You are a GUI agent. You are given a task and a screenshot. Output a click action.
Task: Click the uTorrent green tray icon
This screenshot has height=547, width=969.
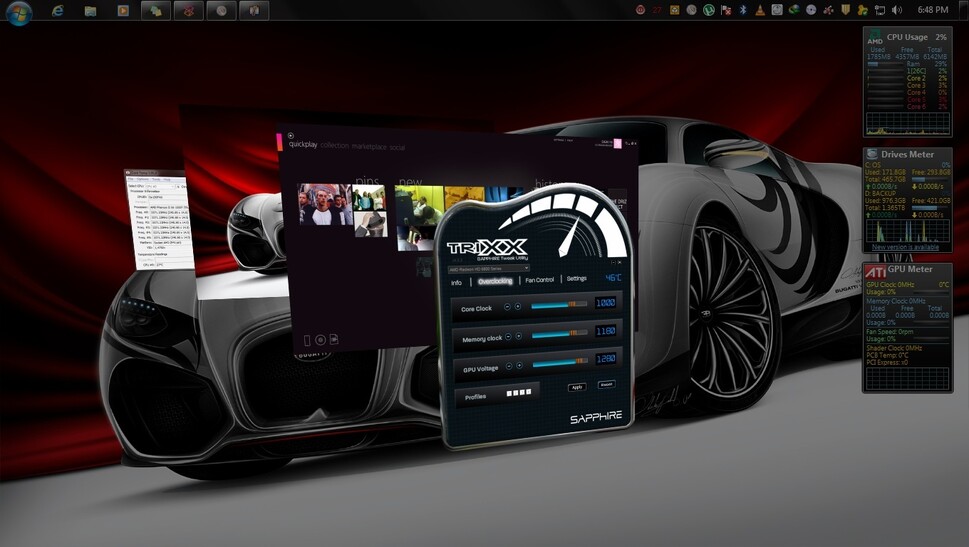tap(709, 10)
